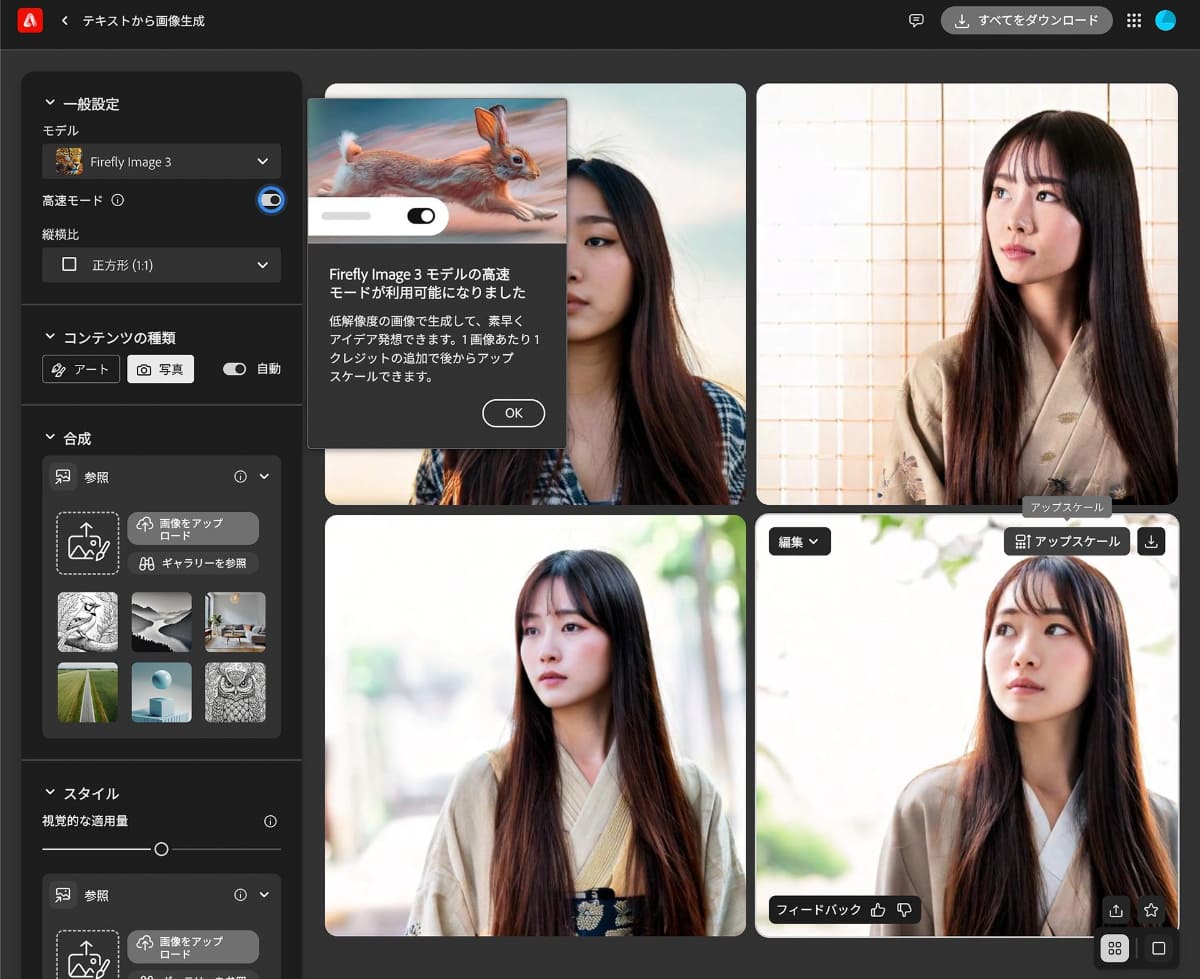Share the bottom-right generated image
Image resolution: width=1200 pixels, height=979 pixels.
[x=1116, y=910]
